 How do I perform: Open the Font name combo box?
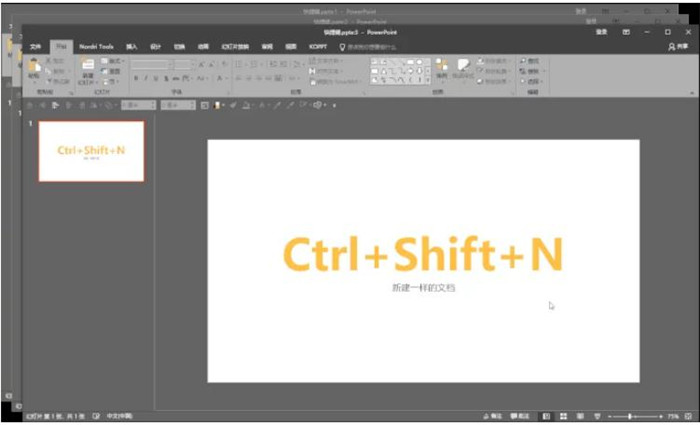tap(152, 65)
